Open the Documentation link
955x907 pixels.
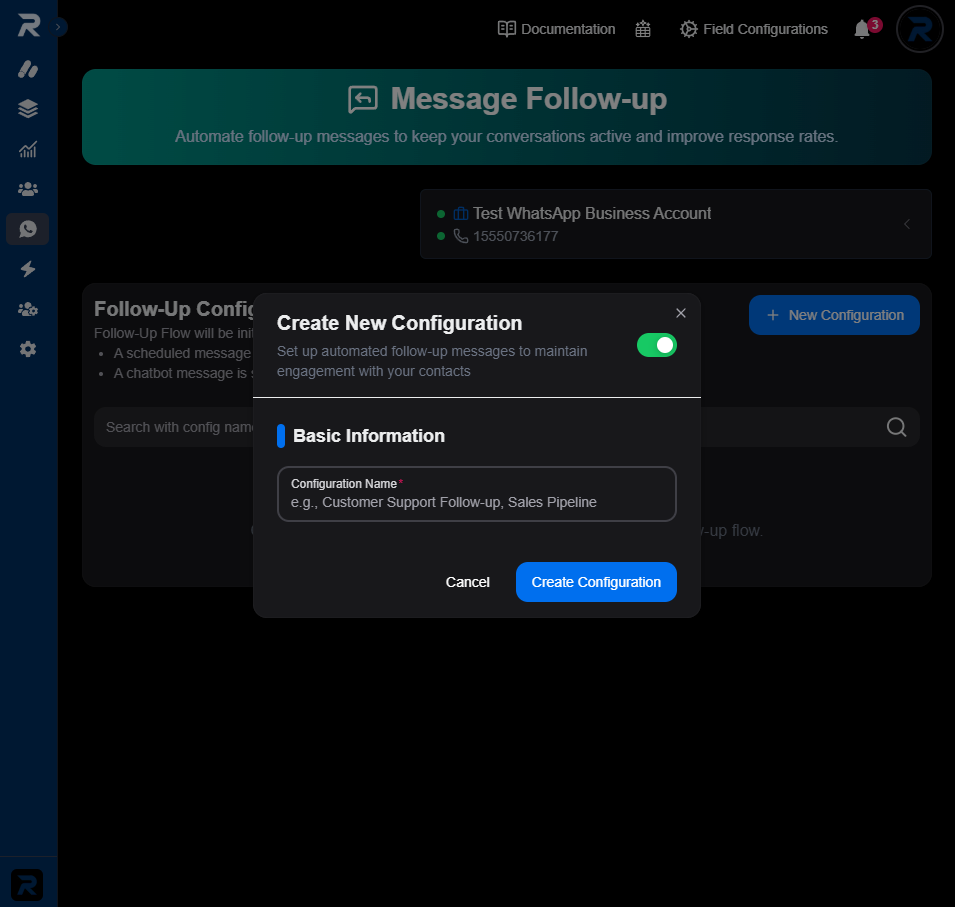[556, 29]
